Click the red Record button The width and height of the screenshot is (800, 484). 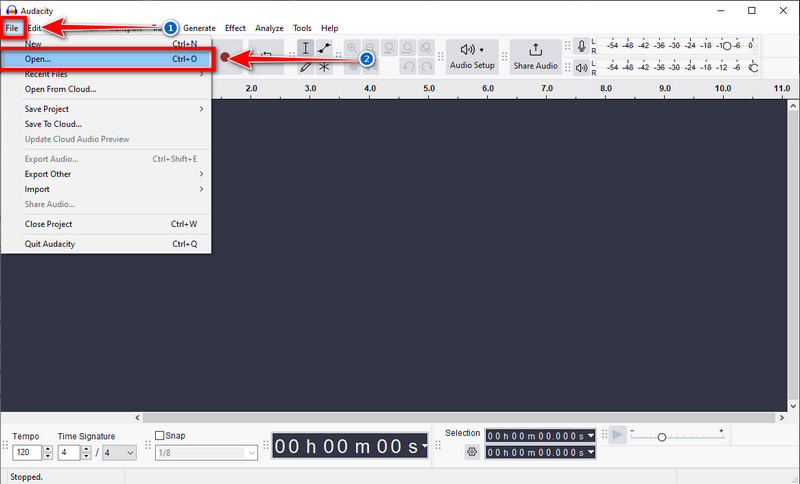(225, 57)
